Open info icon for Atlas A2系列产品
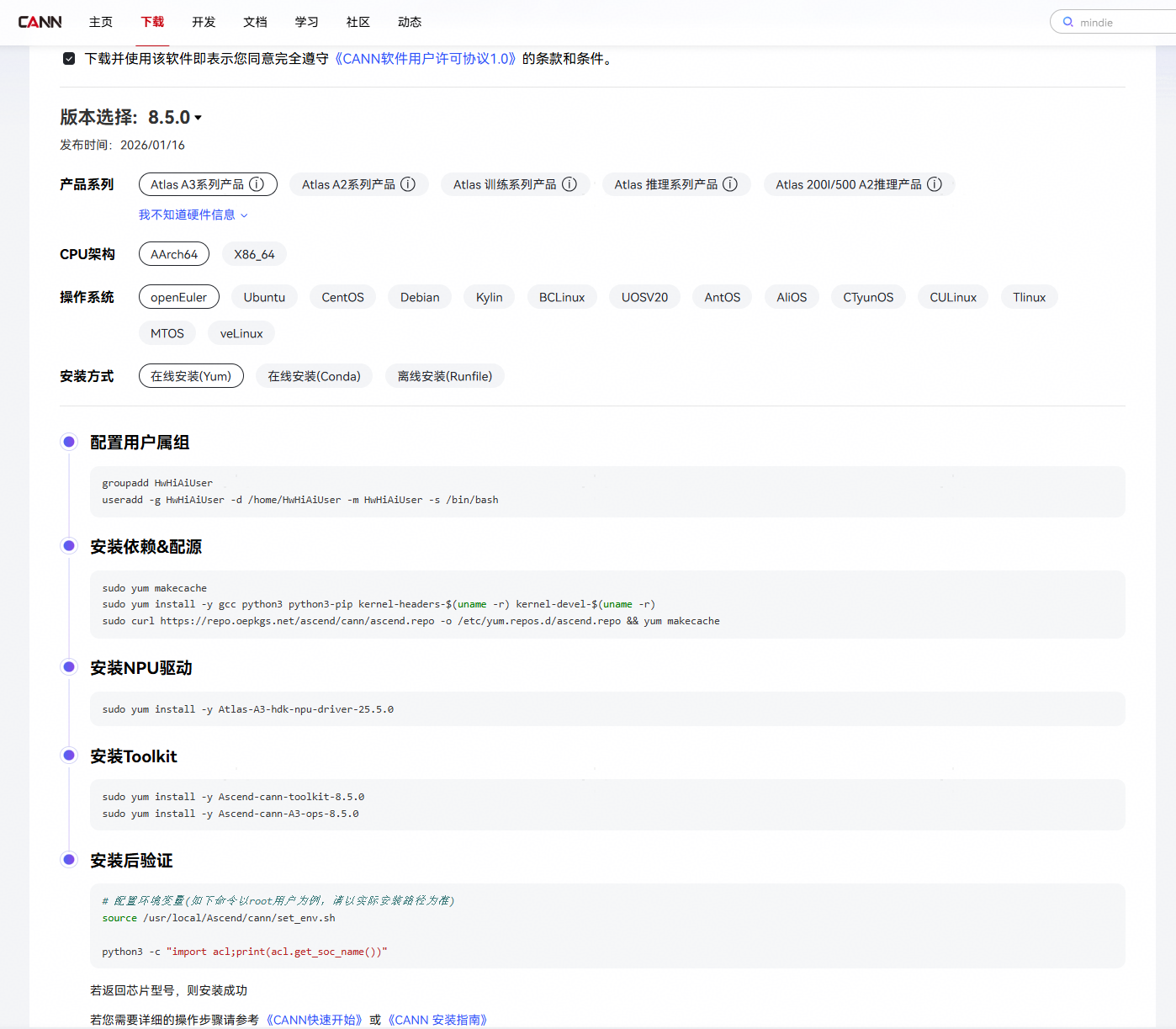 (408, 184)
